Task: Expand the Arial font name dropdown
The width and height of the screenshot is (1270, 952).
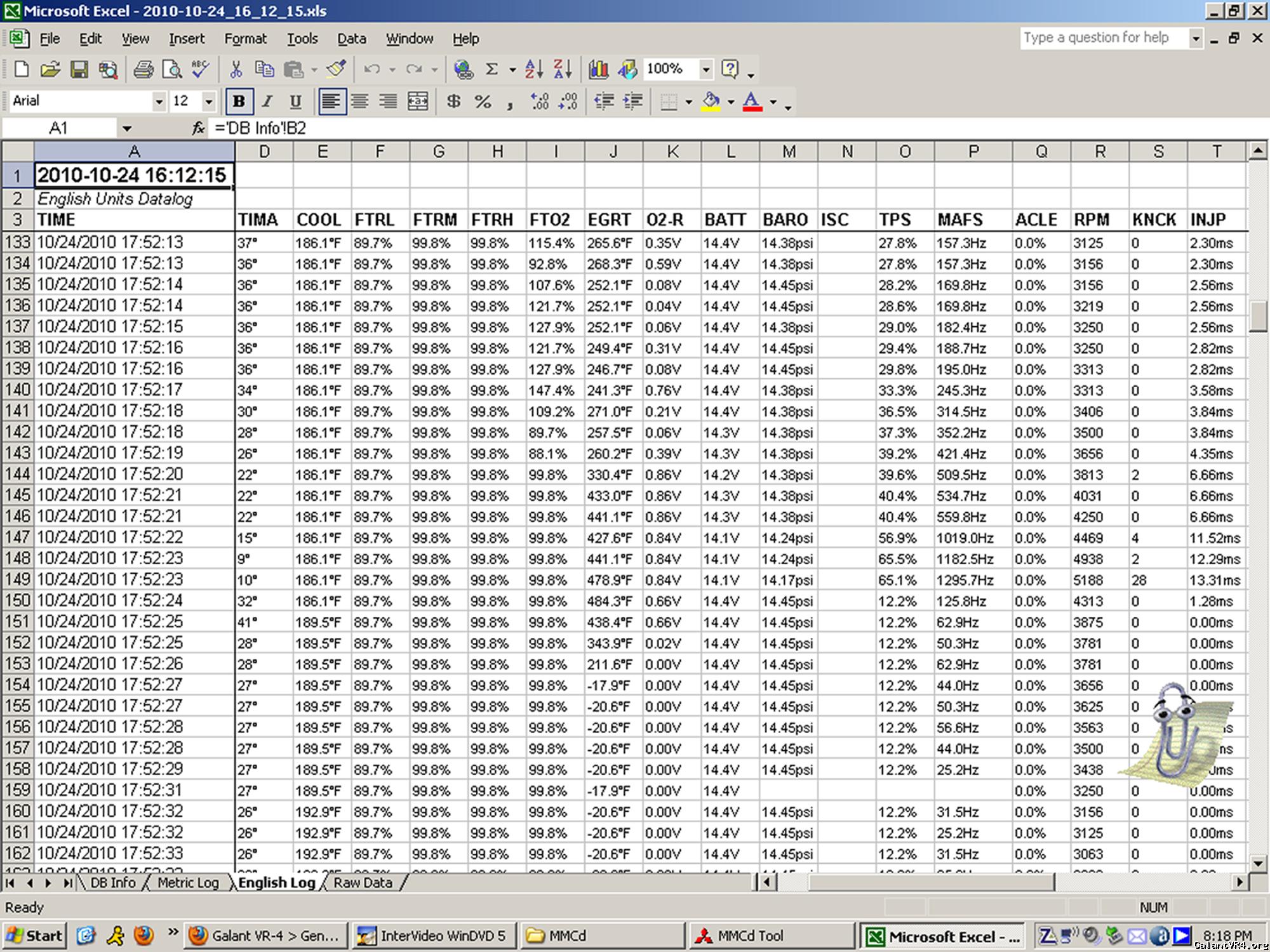Action: [x=159, y=102]
